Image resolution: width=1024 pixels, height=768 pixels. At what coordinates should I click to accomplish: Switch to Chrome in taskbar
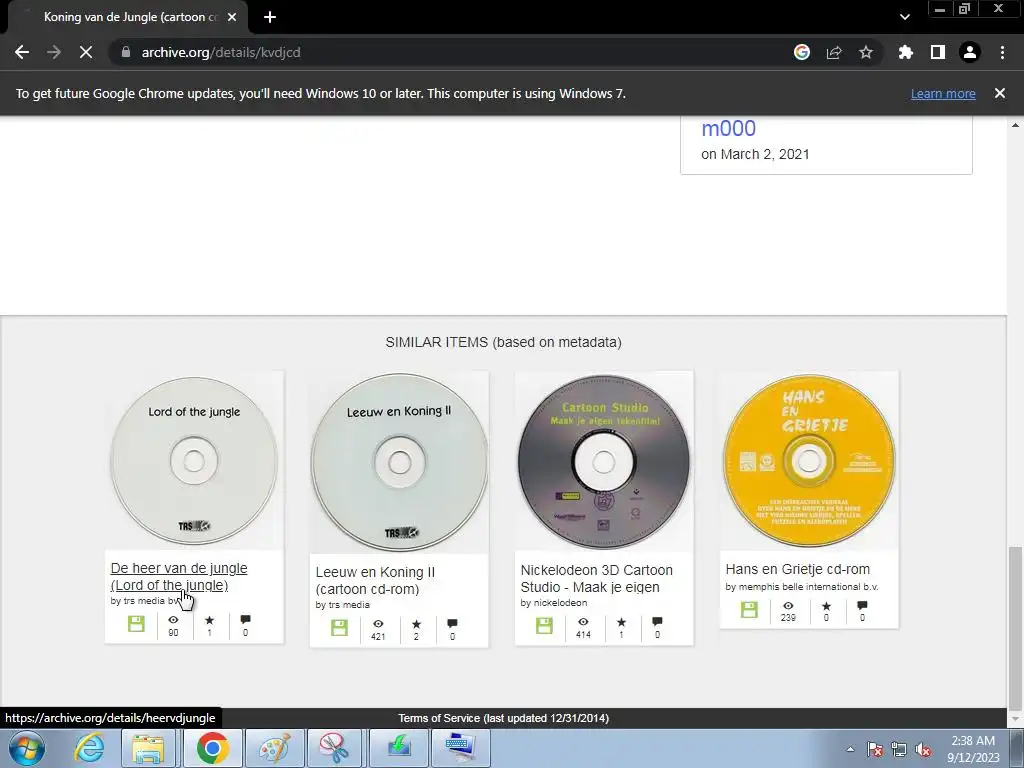[212, 748]
